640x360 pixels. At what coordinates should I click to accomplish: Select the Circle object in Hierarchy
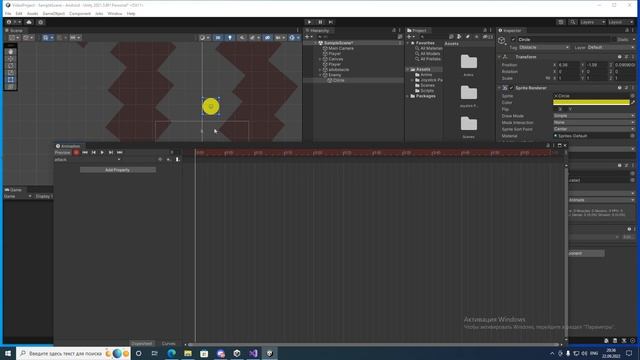tap(338, 80)
